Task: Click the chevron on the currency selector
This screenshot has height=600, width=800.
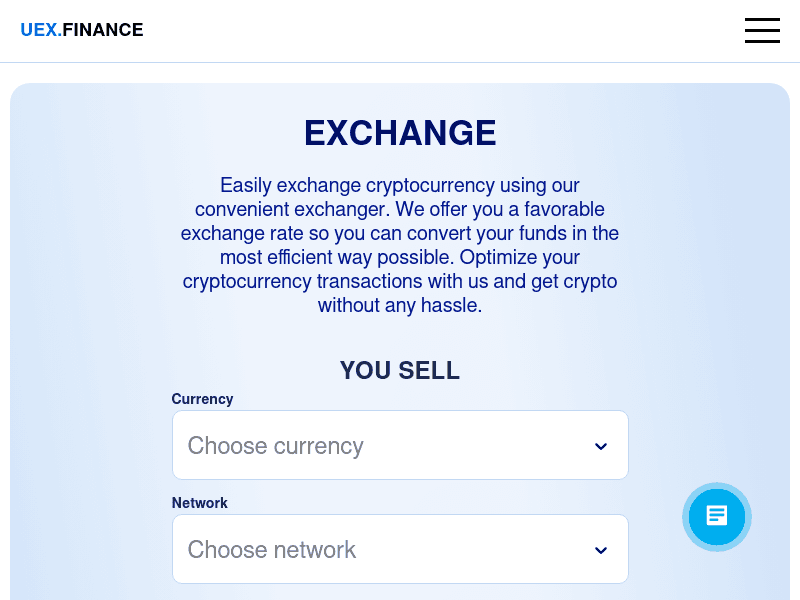Action: (601, 446)
